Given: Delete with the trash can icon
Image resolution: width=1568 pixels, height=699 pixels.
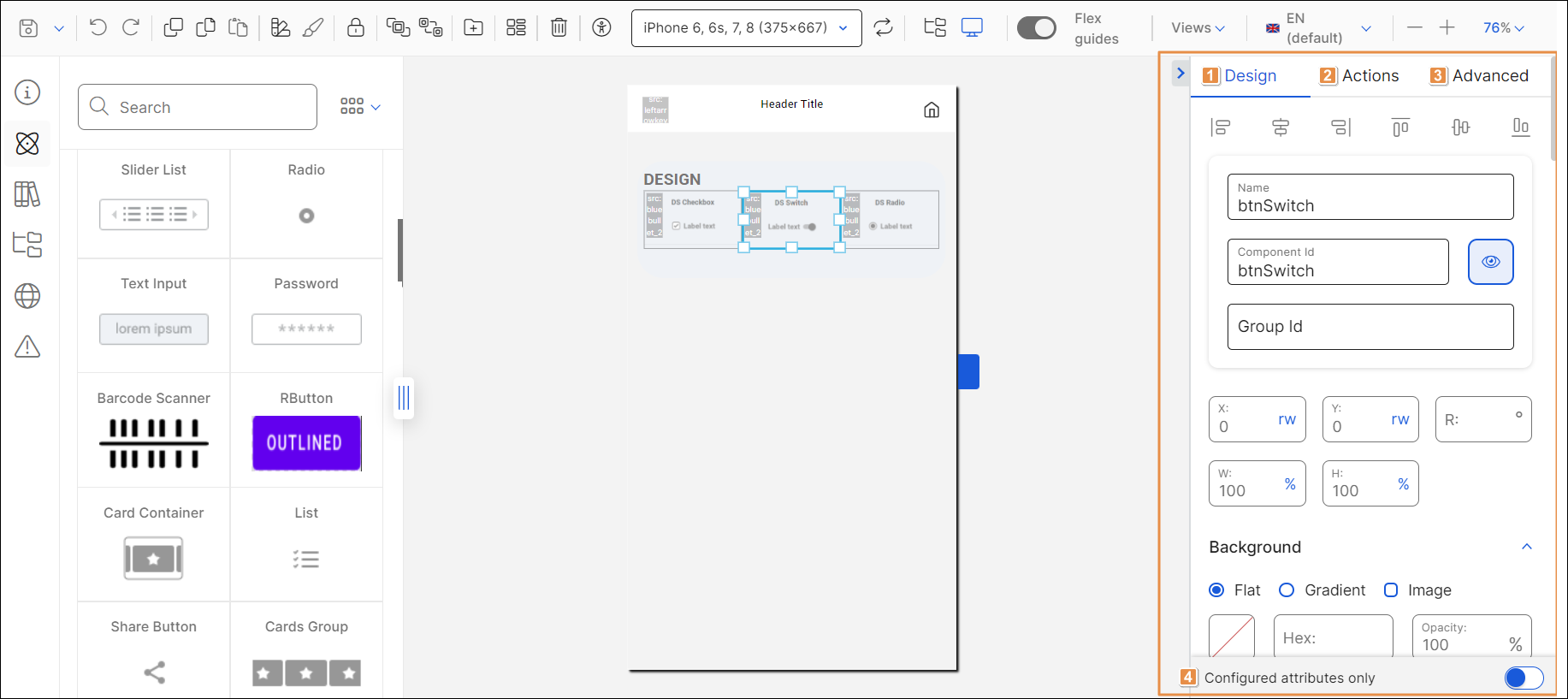Looking at the screenshot, I should tap(559, 27).
